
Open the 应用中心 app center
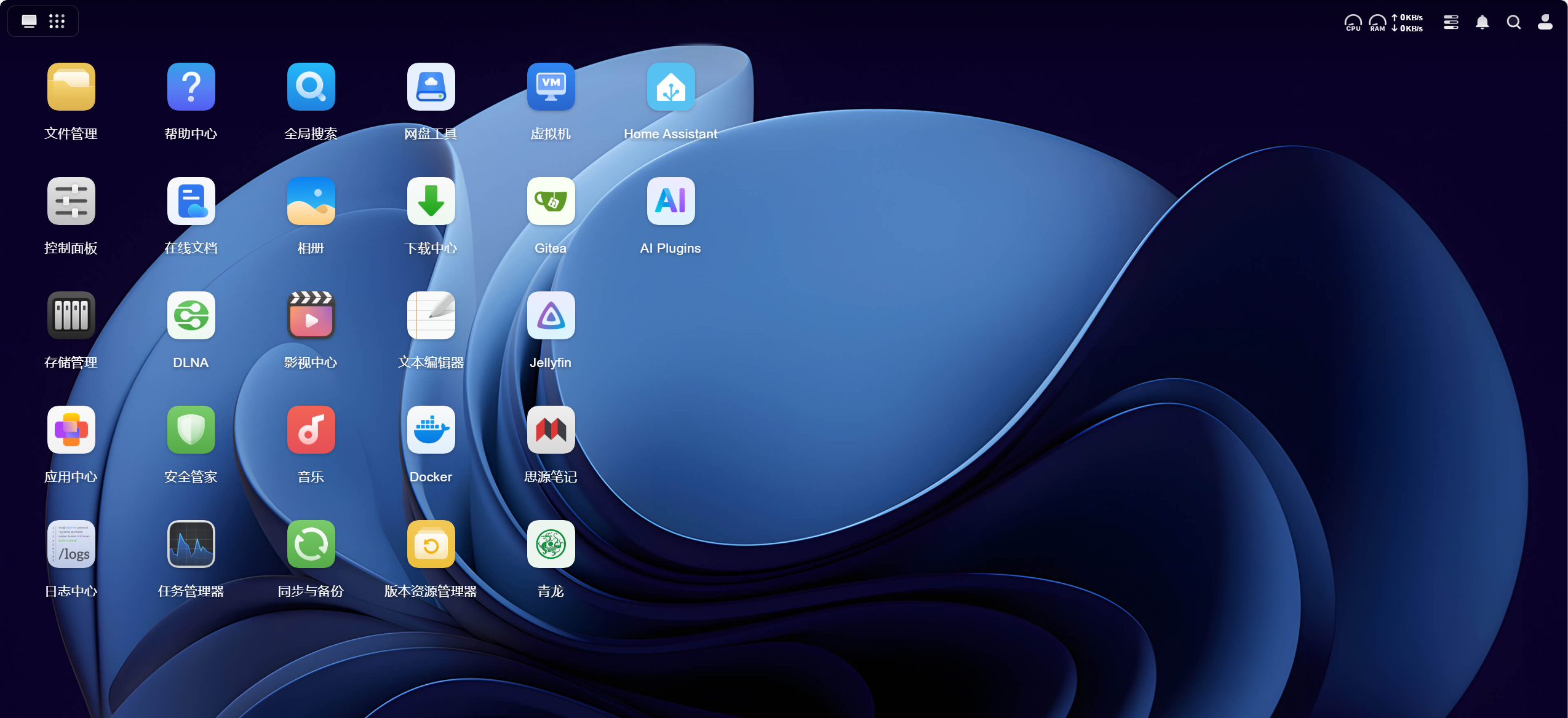point(71,430)
